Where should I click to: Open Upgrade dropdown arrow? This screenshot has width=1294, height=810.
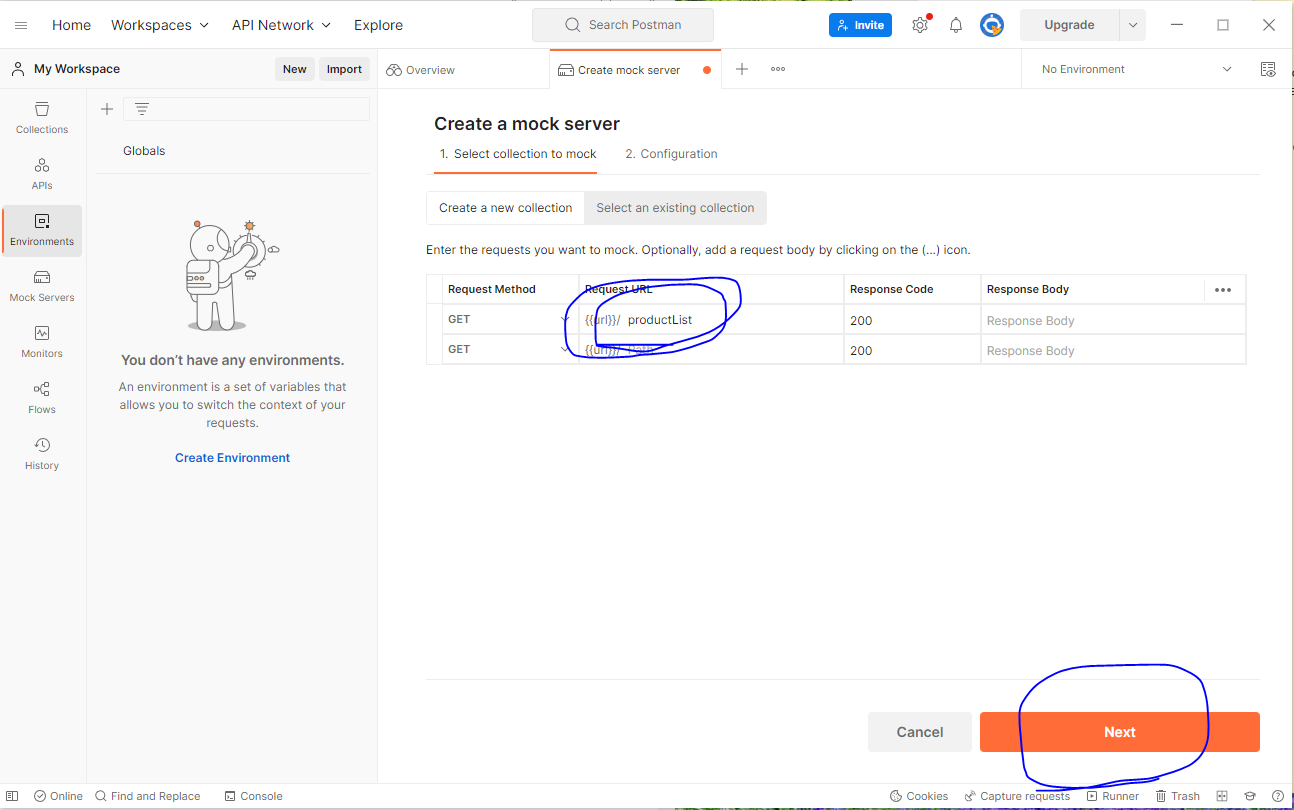(x=1133, y=25)
